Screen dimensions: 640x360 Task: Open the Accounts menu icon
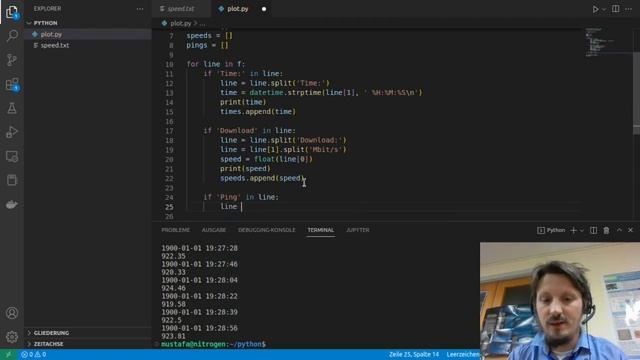coord(12,313)
